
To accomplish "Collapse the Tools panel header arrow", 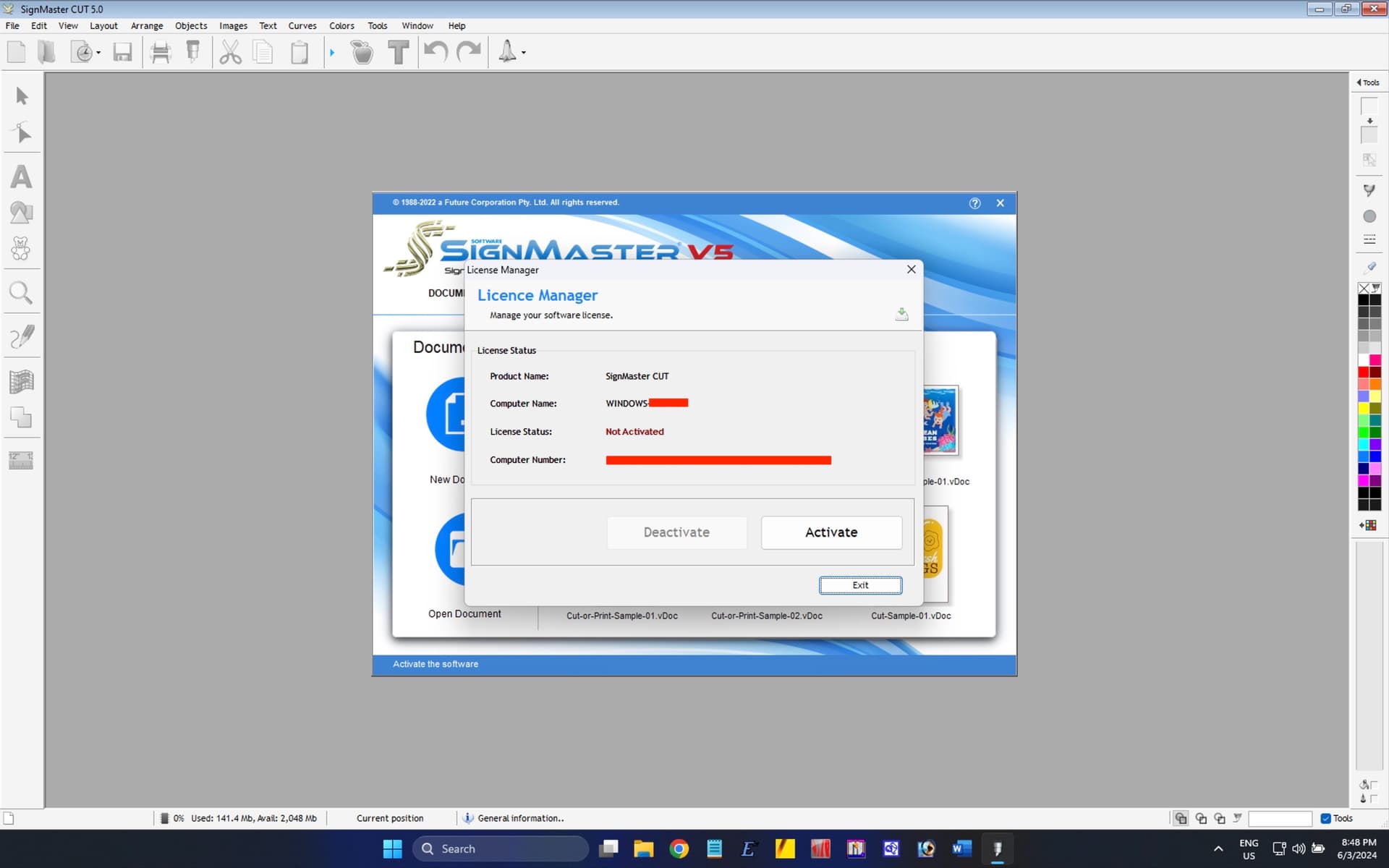I will tap(1359, 82).
